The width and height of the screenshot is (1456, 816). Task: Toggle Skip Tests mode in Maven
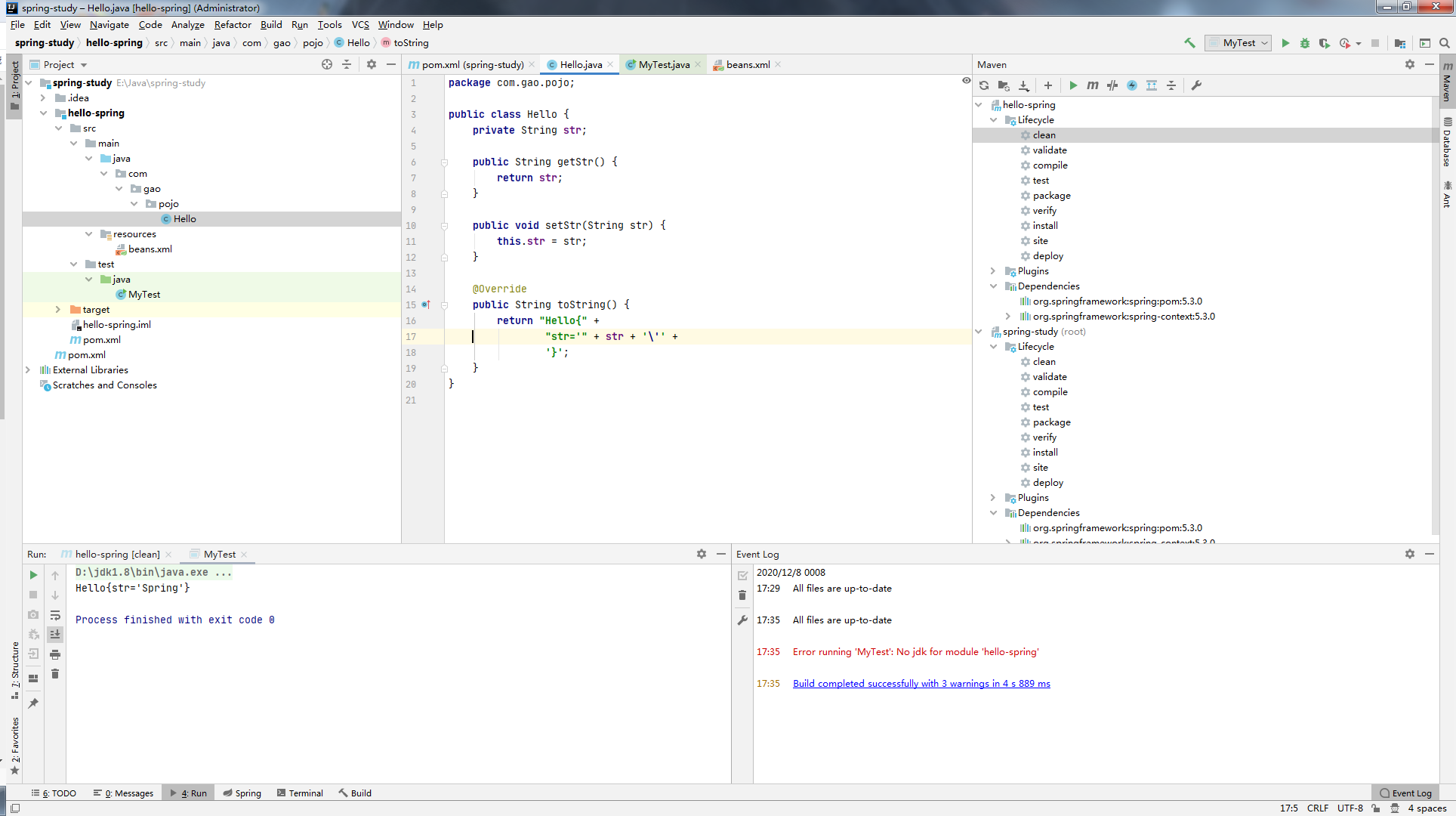[x=1132, y=85]
